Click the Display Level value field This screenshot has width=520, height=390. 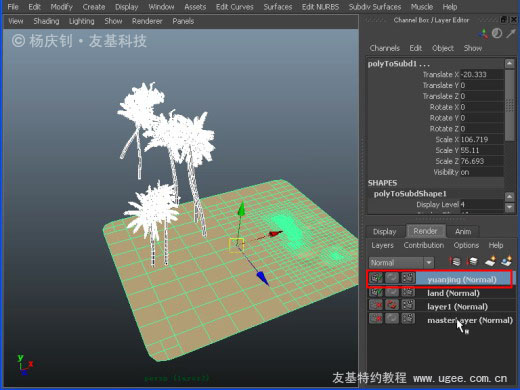(482, 205)
